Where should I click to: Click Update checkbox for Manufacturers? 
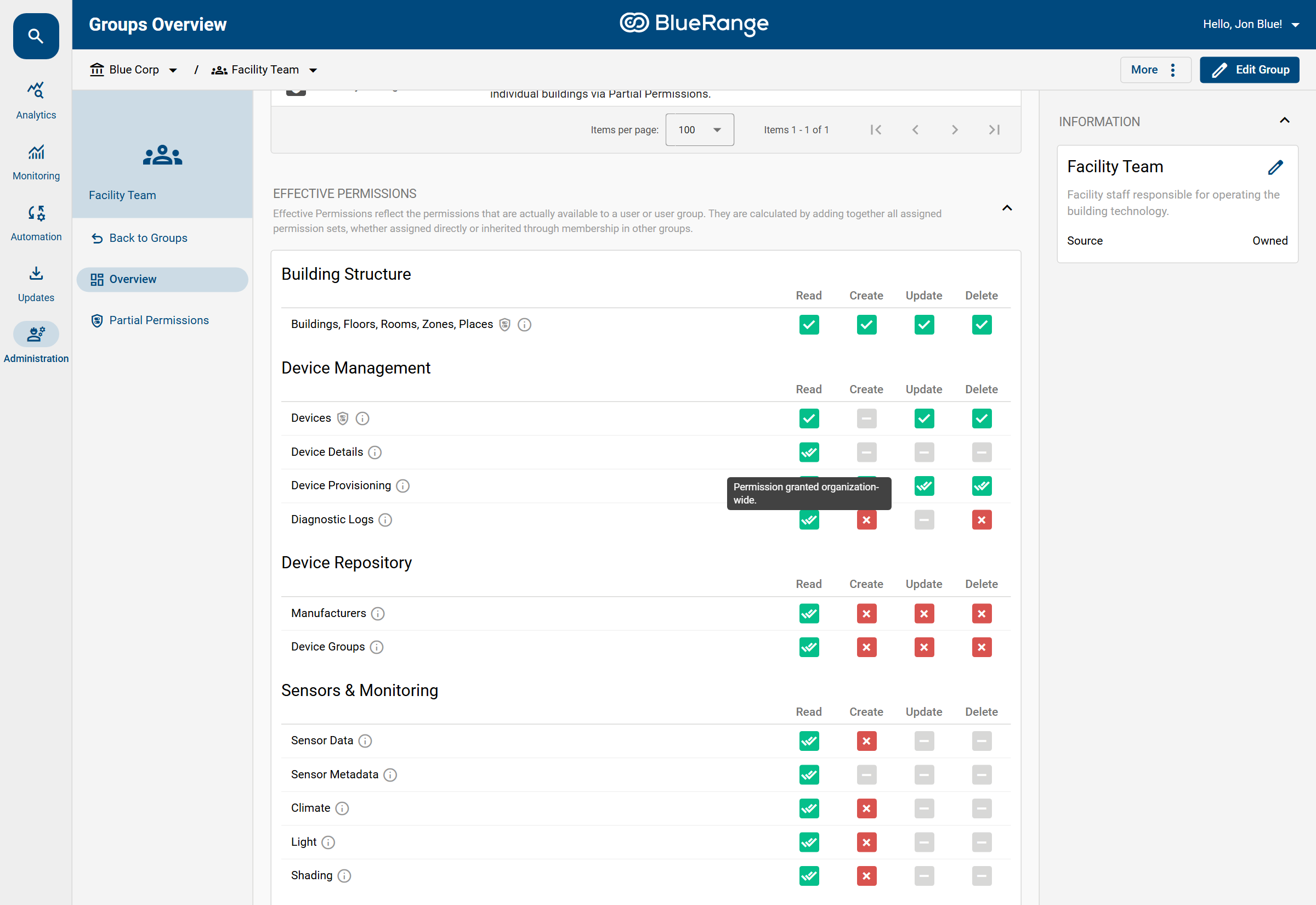click(924, 614)
